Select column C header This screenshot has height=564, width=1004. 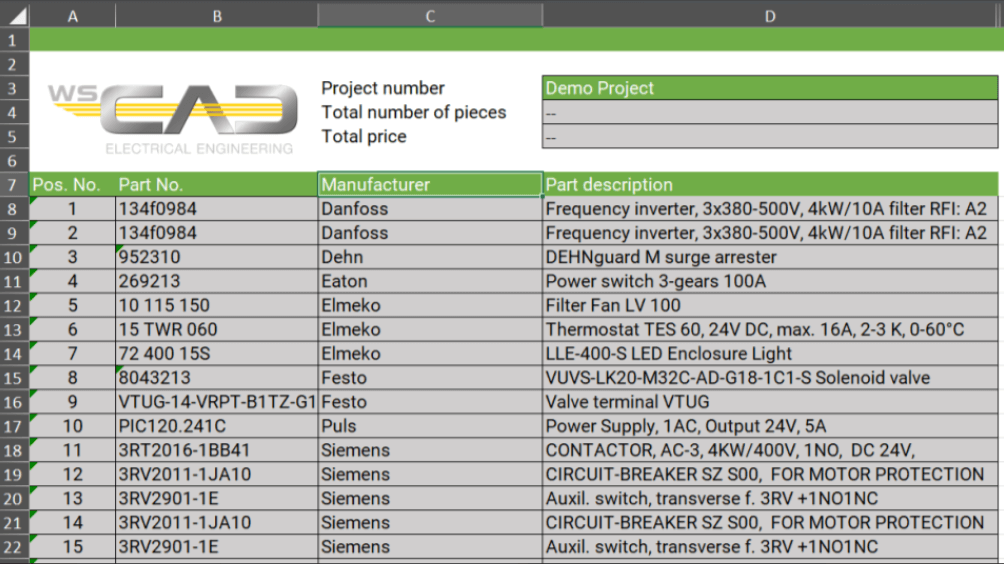click(x=430, y=15)
